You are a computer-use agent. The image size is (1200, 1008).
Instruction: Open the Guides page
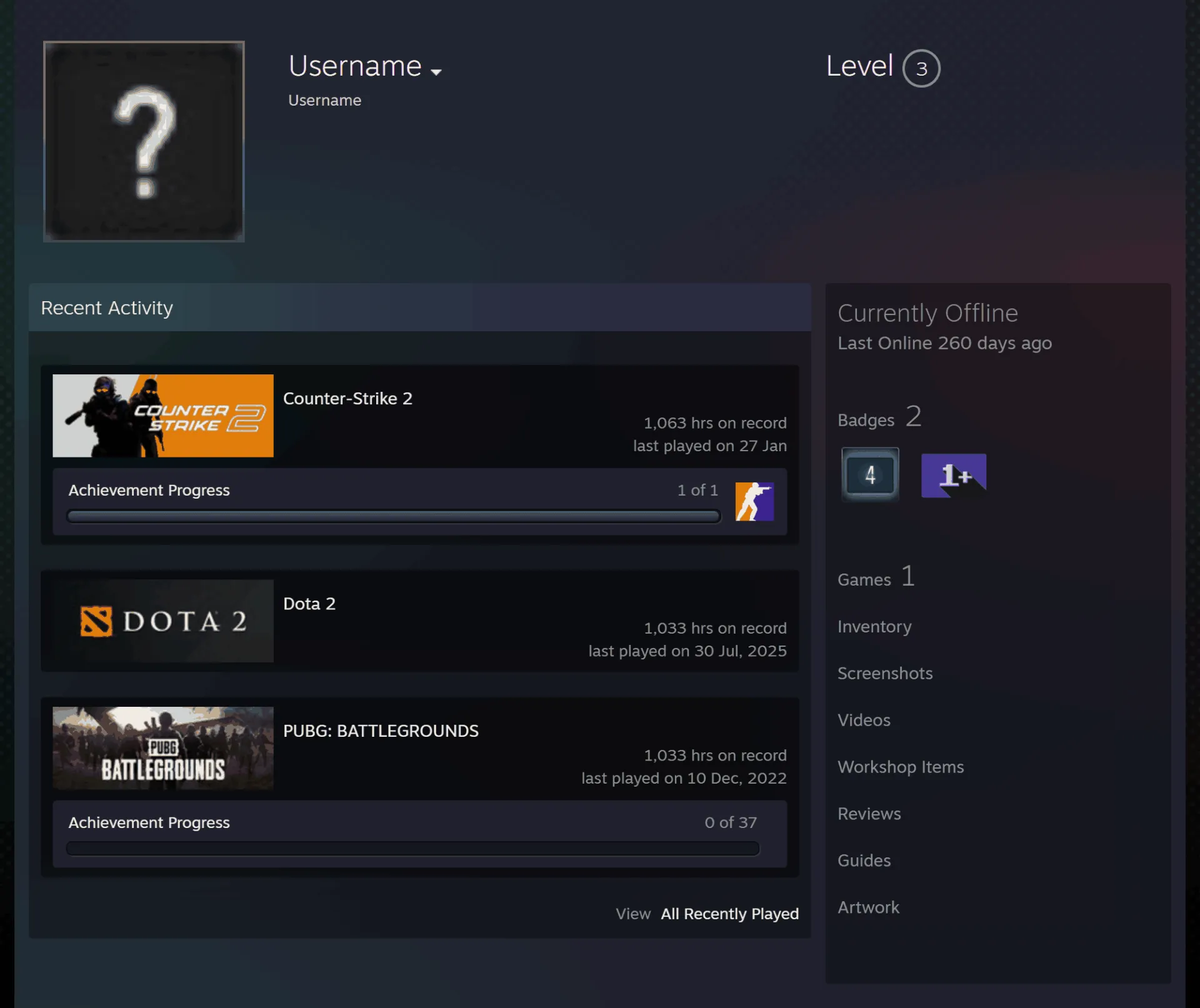[864, 861]
